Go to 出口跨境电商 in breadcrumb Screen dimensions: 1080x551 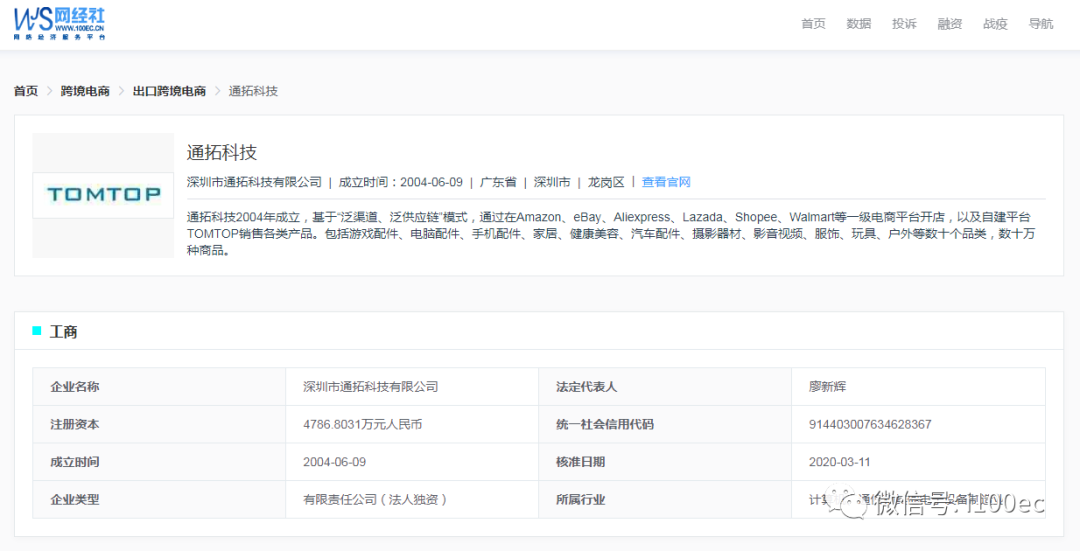169,91
